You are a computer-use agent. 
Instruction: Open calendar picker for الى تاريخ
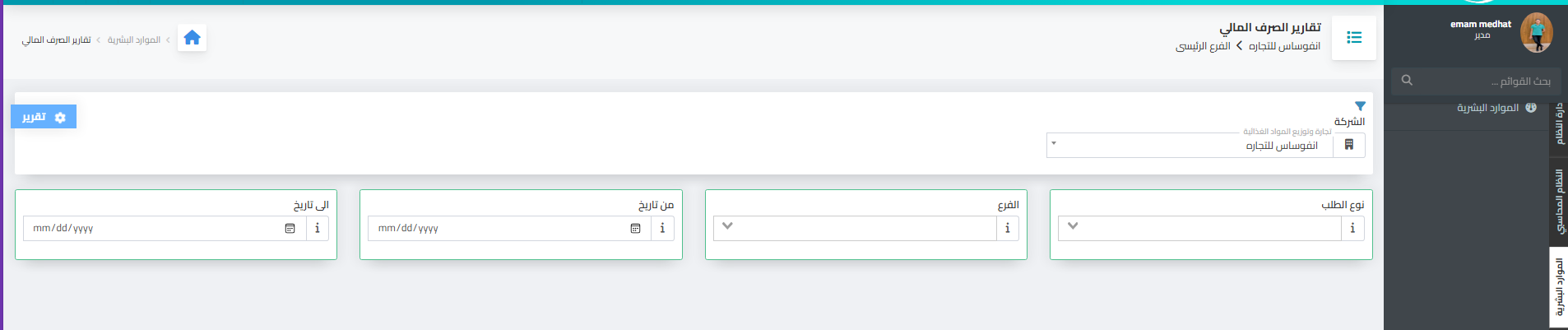290,228
